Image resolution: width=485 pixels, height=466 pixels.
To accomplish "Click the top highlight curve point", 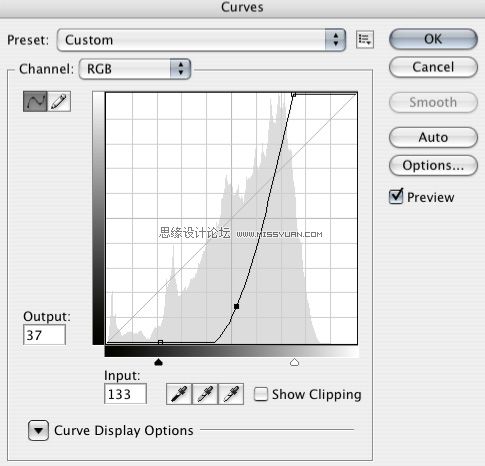I will coord(293,94).
